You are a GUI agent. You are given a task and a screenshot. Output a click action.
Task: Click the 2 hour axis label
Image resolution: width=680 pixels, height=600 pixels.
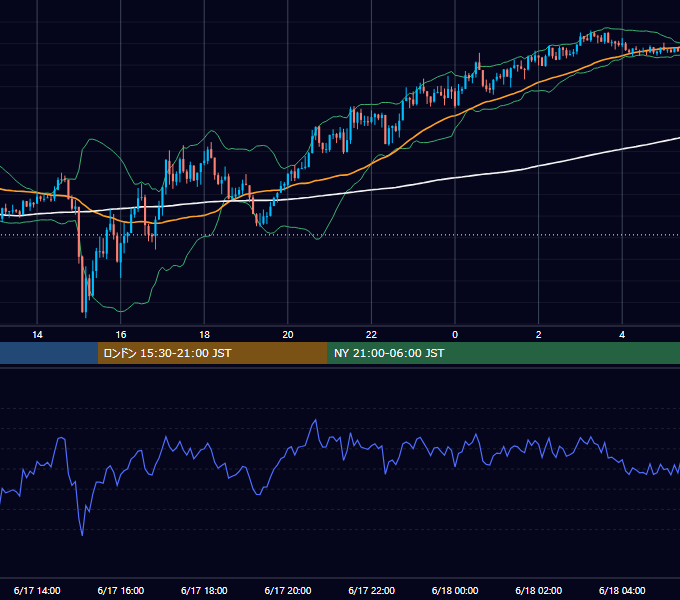coord(539,335)
